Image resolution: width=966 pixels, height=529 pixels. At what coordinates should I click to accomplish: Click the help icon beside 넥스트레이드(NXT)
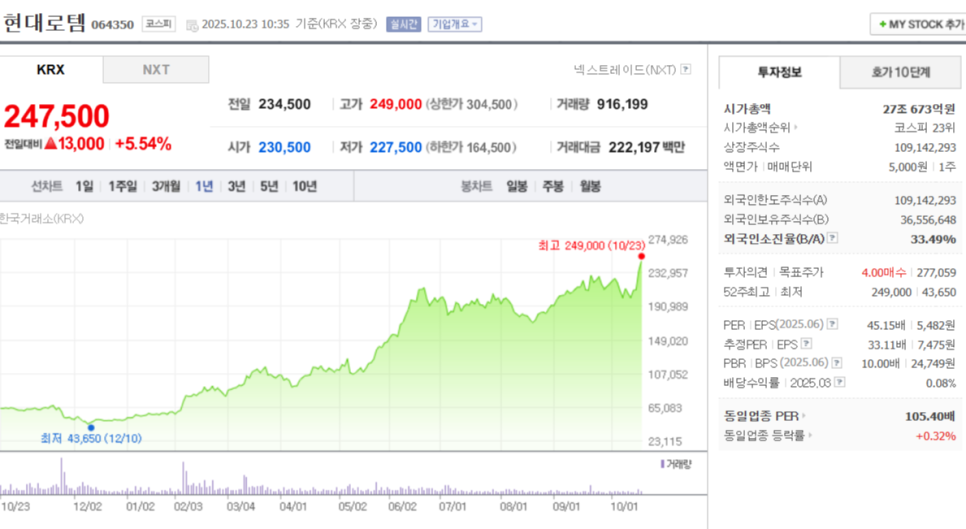click(685, 70)
